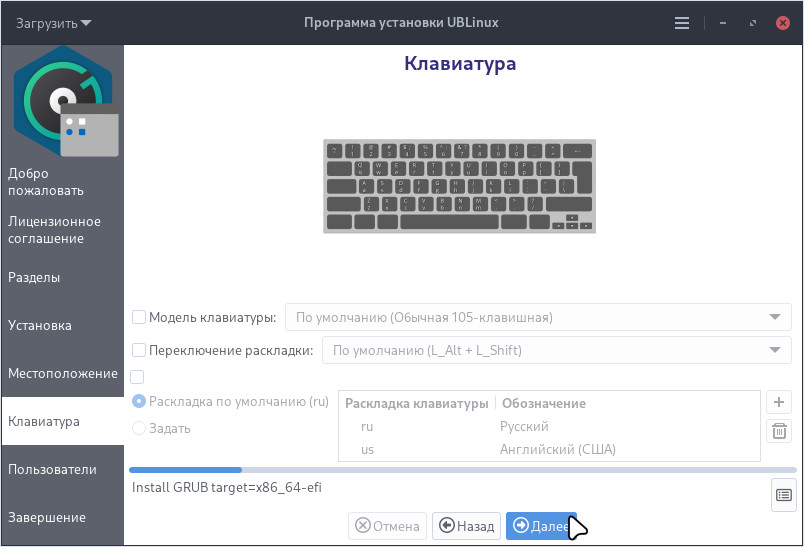Viewport: 804px width, 547px height.
Task: Click the keyboard preview image
Action: click(x=459, y=186)
